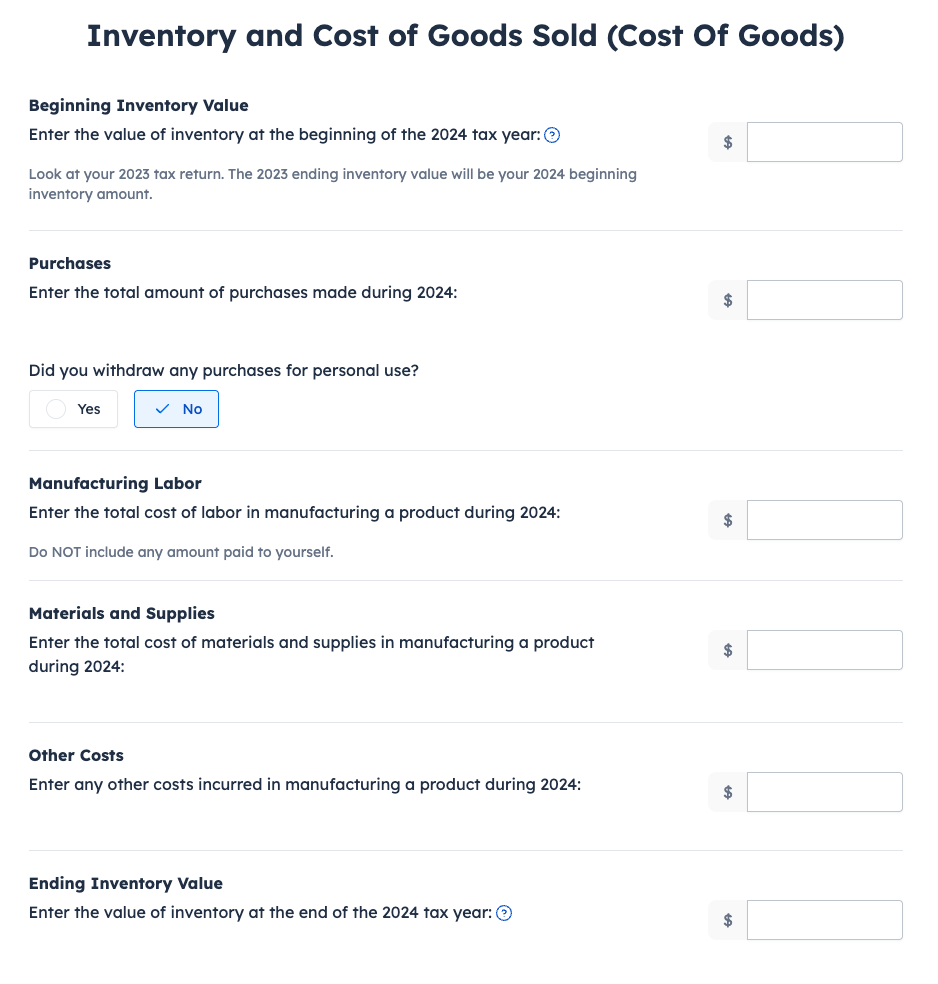
Task: Click dollar sign next to Beginning Inventory field
Action: (x=728, y=142)
